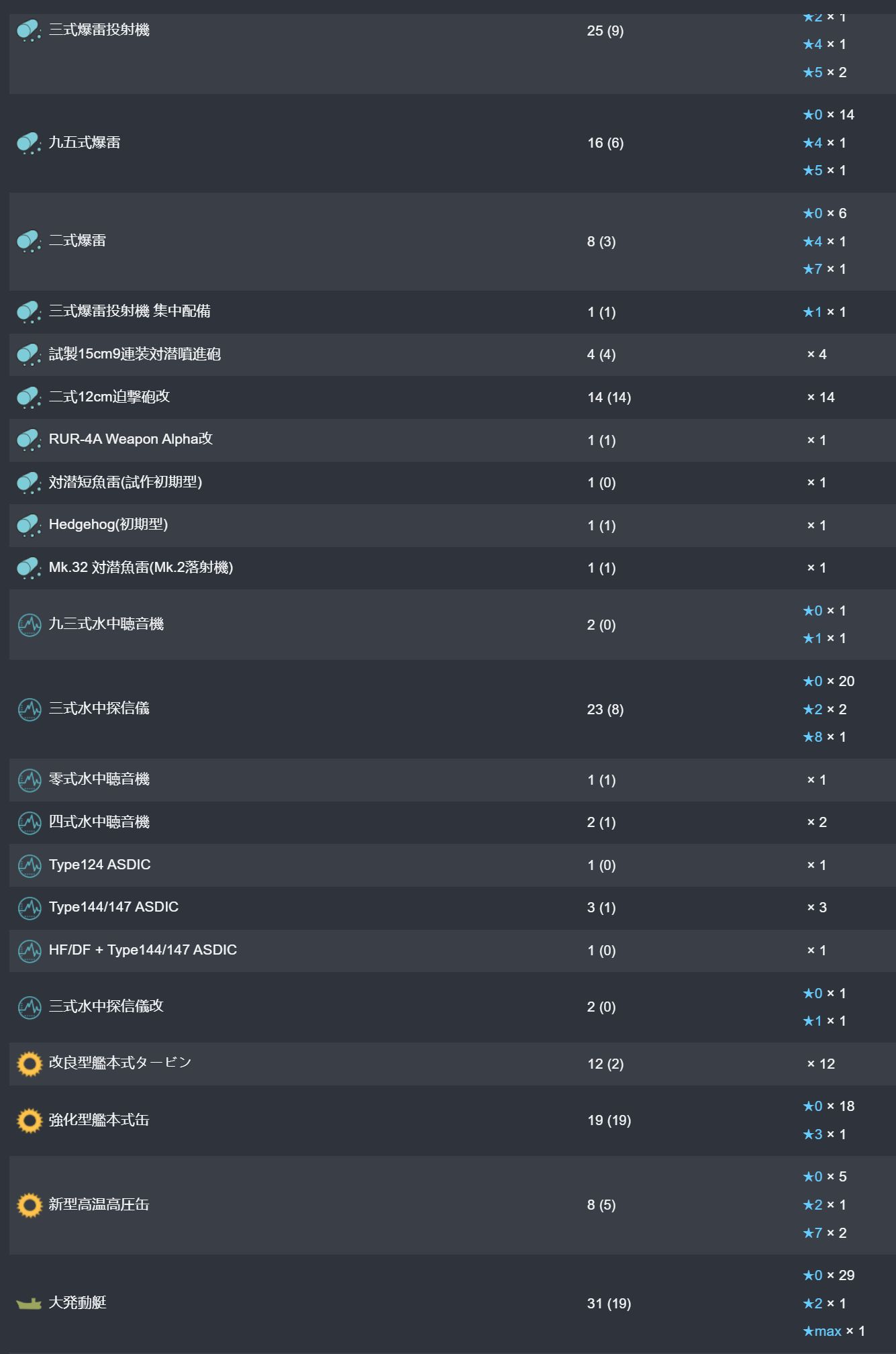Click the ★max × 1 improvement entry
The image size is (896, 1354).
(x=834, y=1331)
